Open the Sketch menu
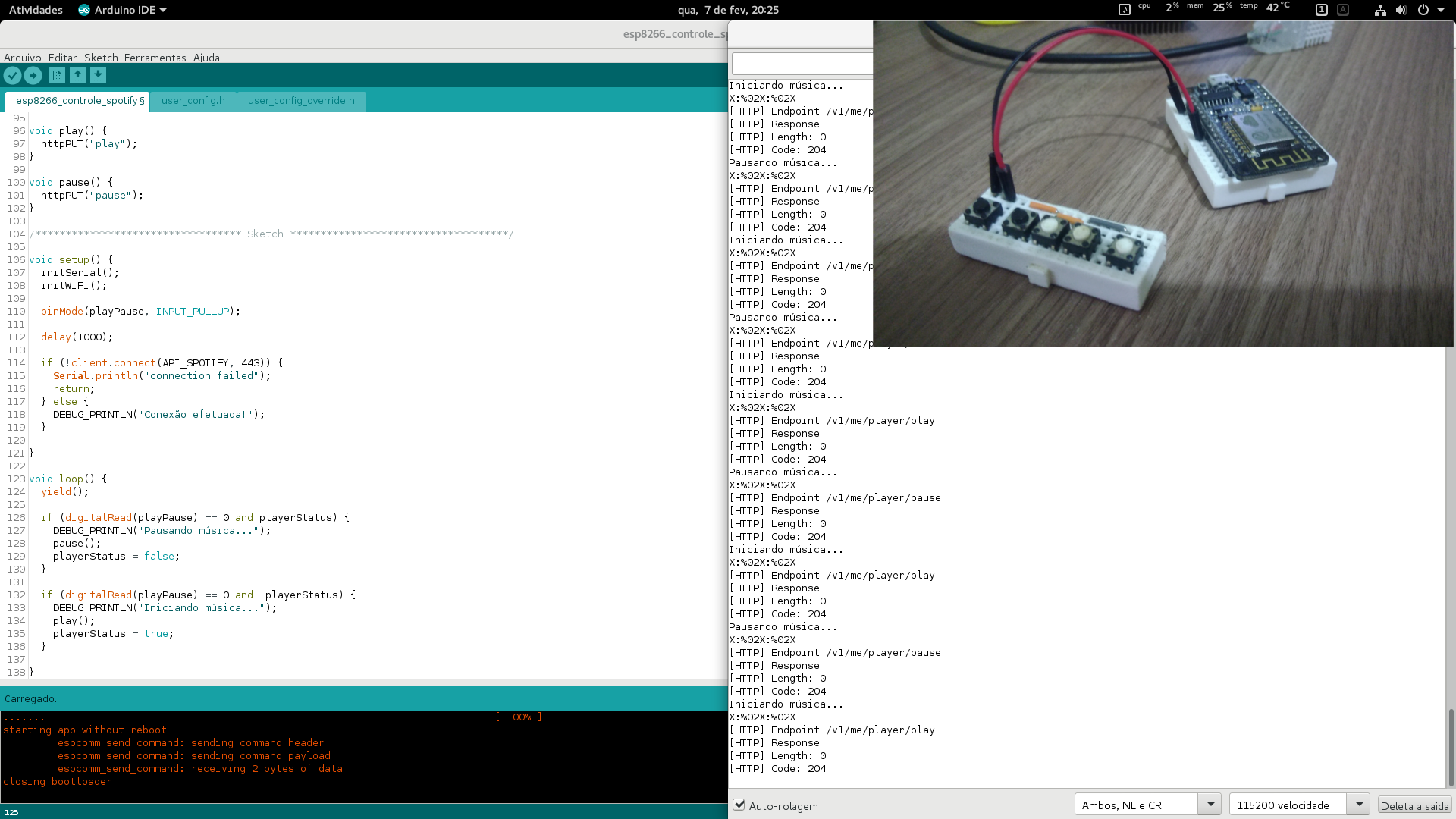 (x=101, y=58)
